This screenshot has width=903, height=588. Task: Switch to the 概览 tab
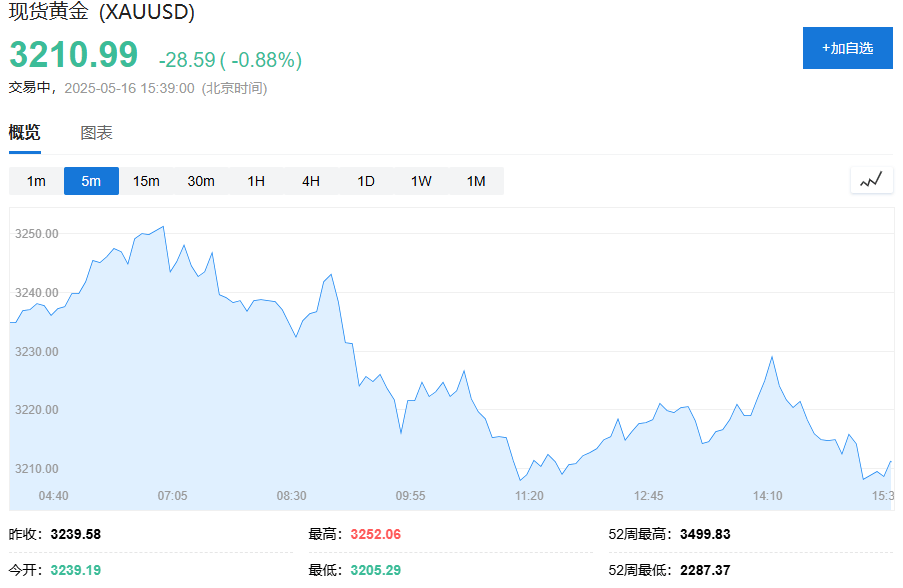[x=25, y=133]
